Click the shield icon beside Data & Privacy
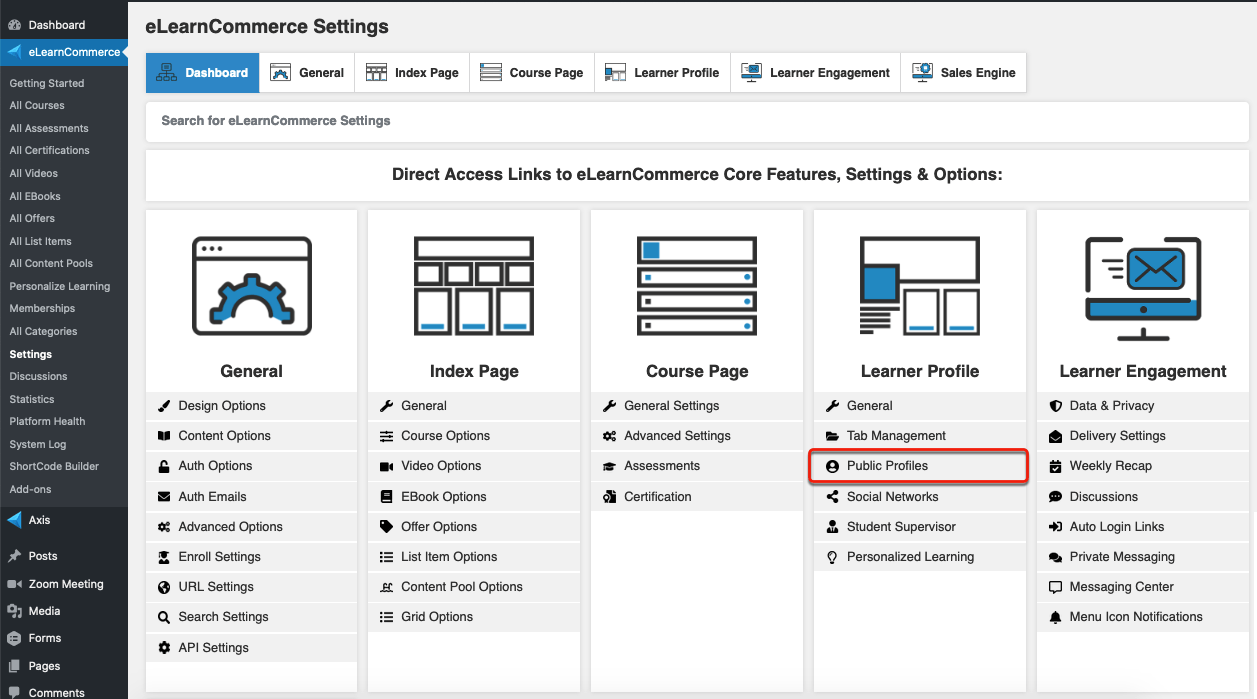This screenshot has height=699, width=1257. pyautogui.click(x=1055, y=406)
